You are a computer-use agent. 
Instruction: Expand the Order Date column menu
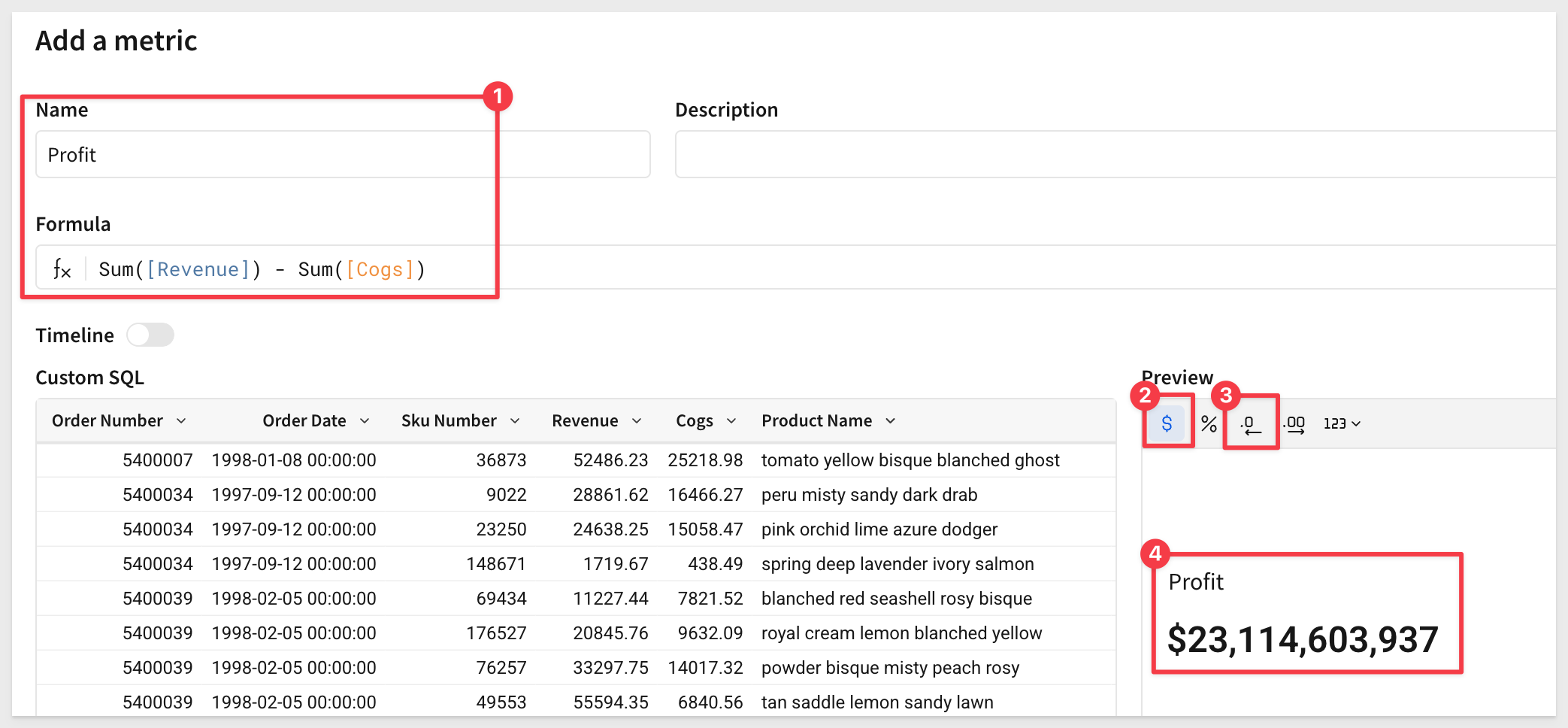click(365, 420)
